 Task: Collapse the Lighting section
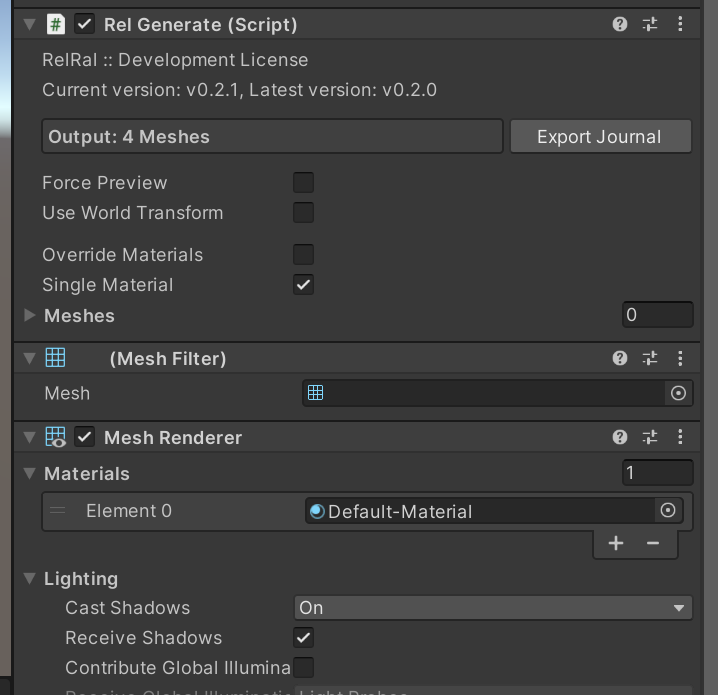[x=30, y=578]
